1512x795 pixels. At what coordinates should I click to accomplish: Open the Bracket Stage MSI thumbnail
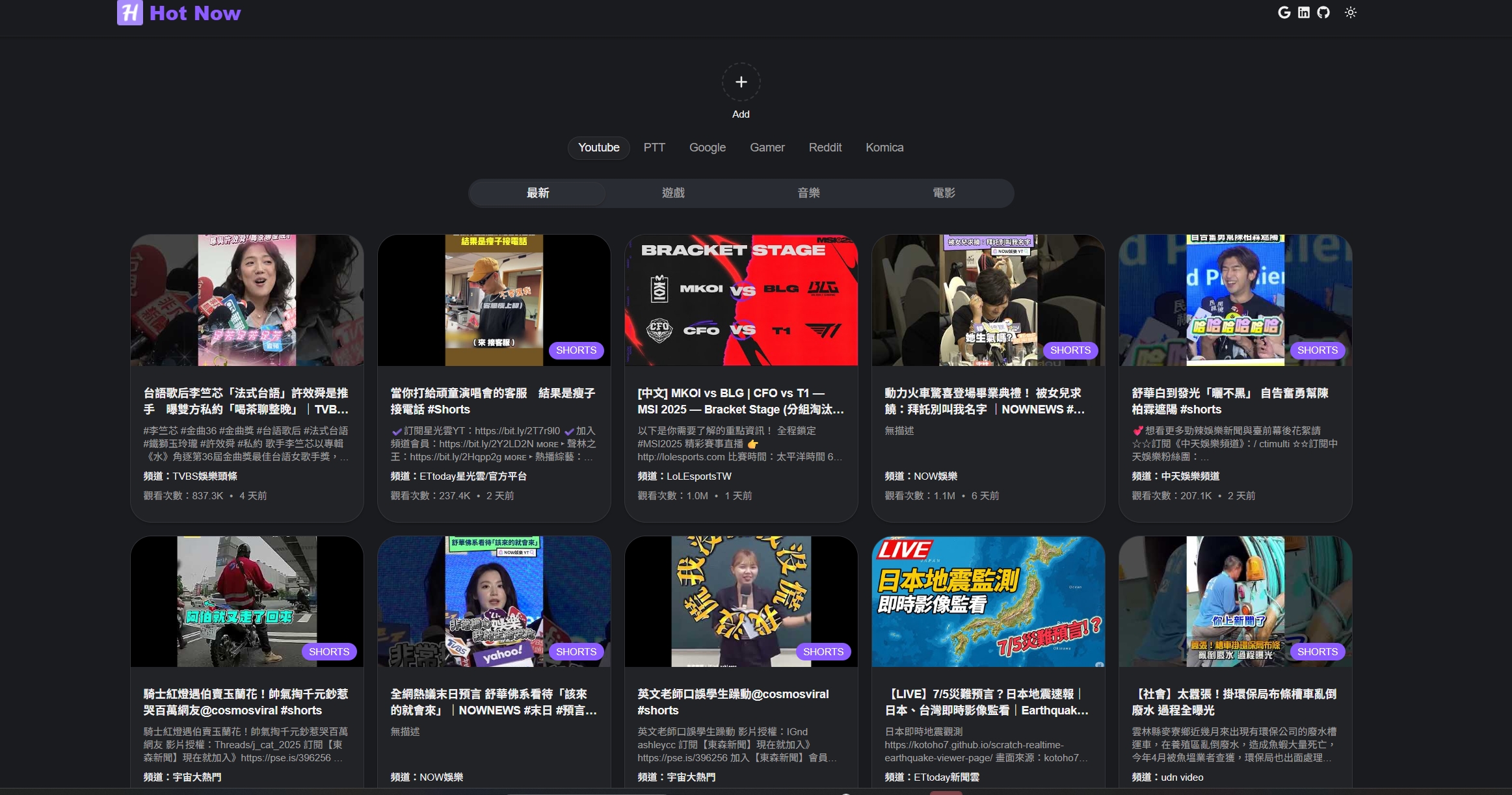click(x=741, y=300)
